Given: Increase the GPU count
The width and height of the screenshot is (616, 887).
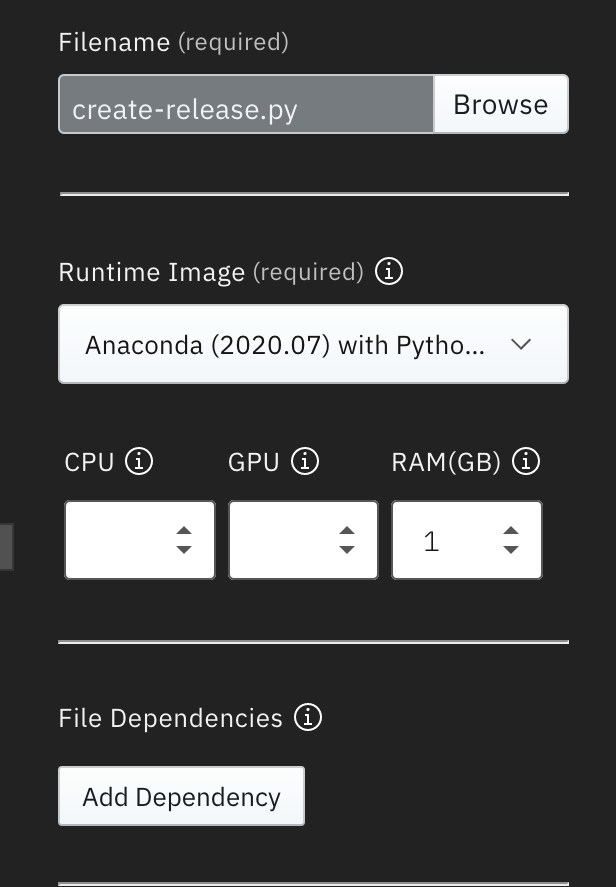Looking at the screenshot, I should (347, 528).
